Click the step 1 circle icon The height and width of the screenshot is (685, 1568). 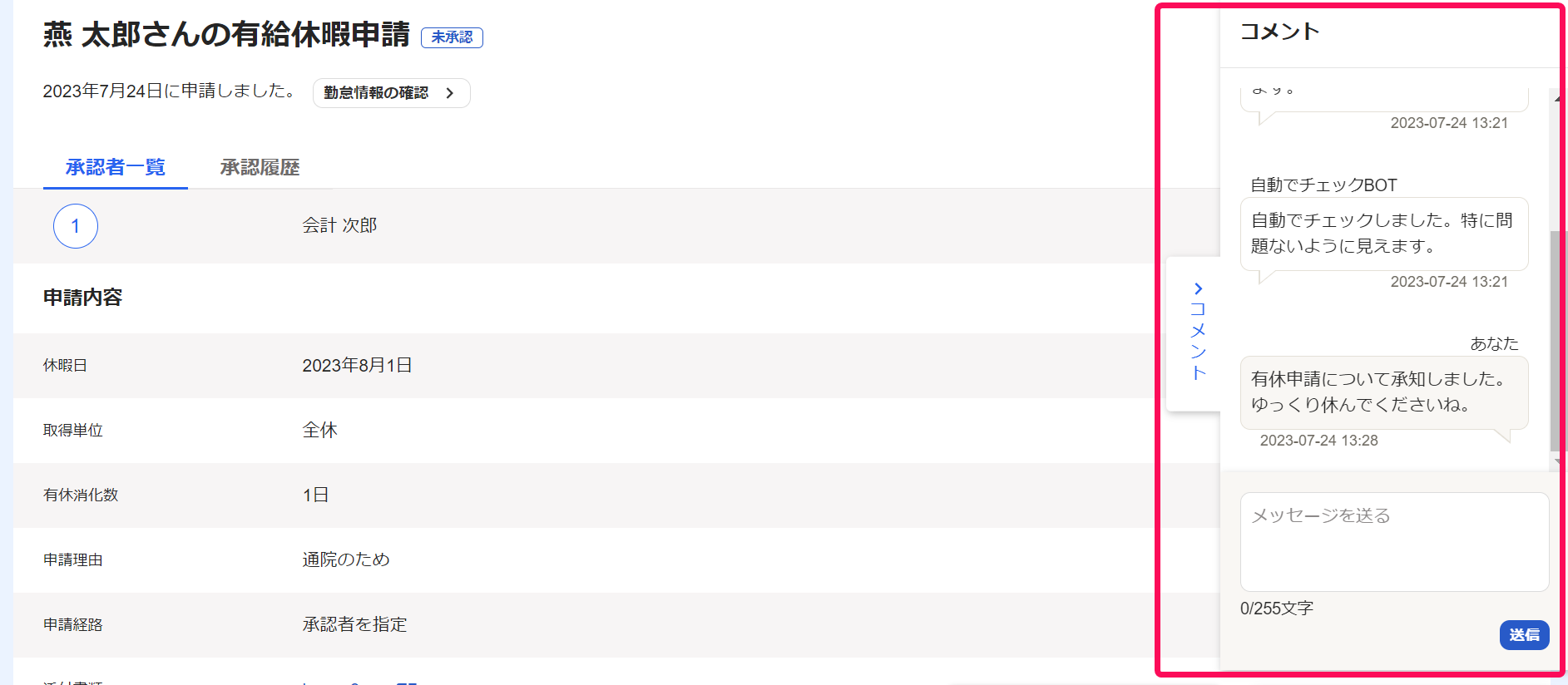pos(76,226)
